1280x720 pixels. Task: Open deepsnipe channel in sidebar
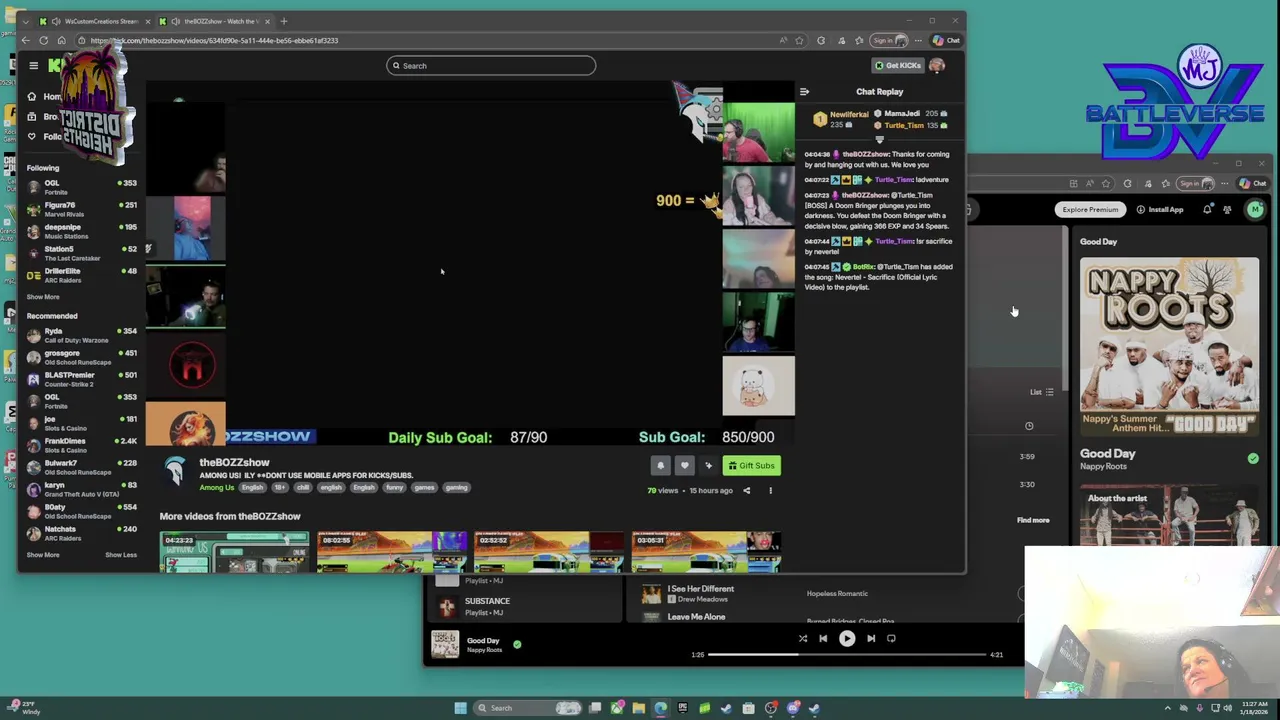pos(82,232)
